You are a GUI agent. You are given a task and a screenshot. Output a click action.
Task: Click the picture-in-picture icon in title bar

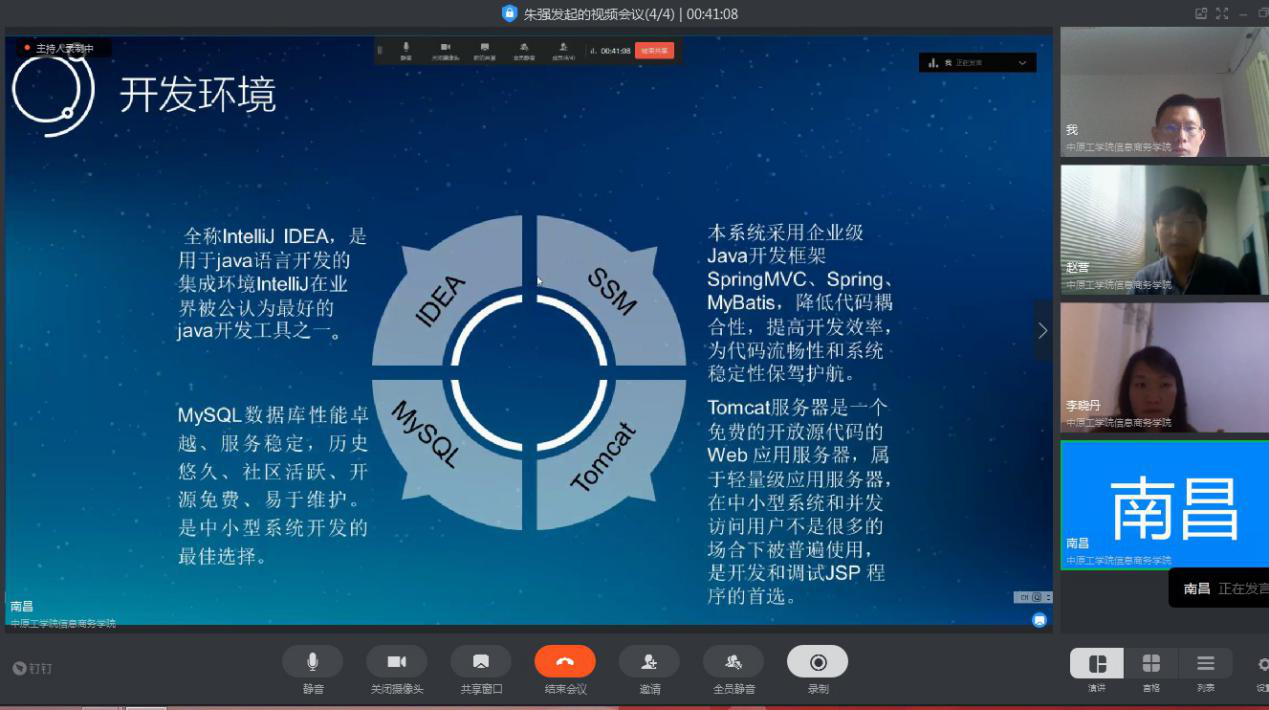click(x=1201, y=13)
